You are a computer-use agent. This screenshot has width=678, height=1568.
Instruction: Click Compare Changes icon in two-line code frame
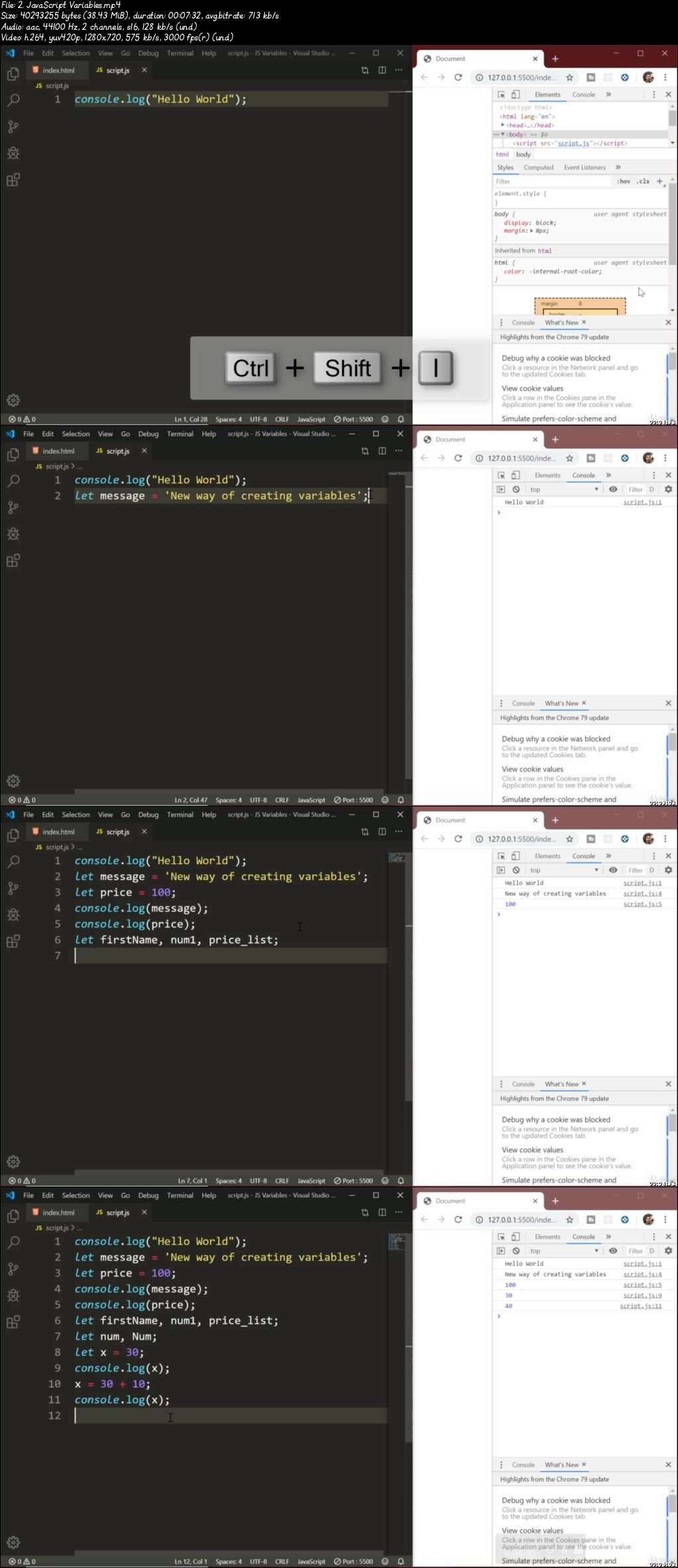click(x=365, y=451)
